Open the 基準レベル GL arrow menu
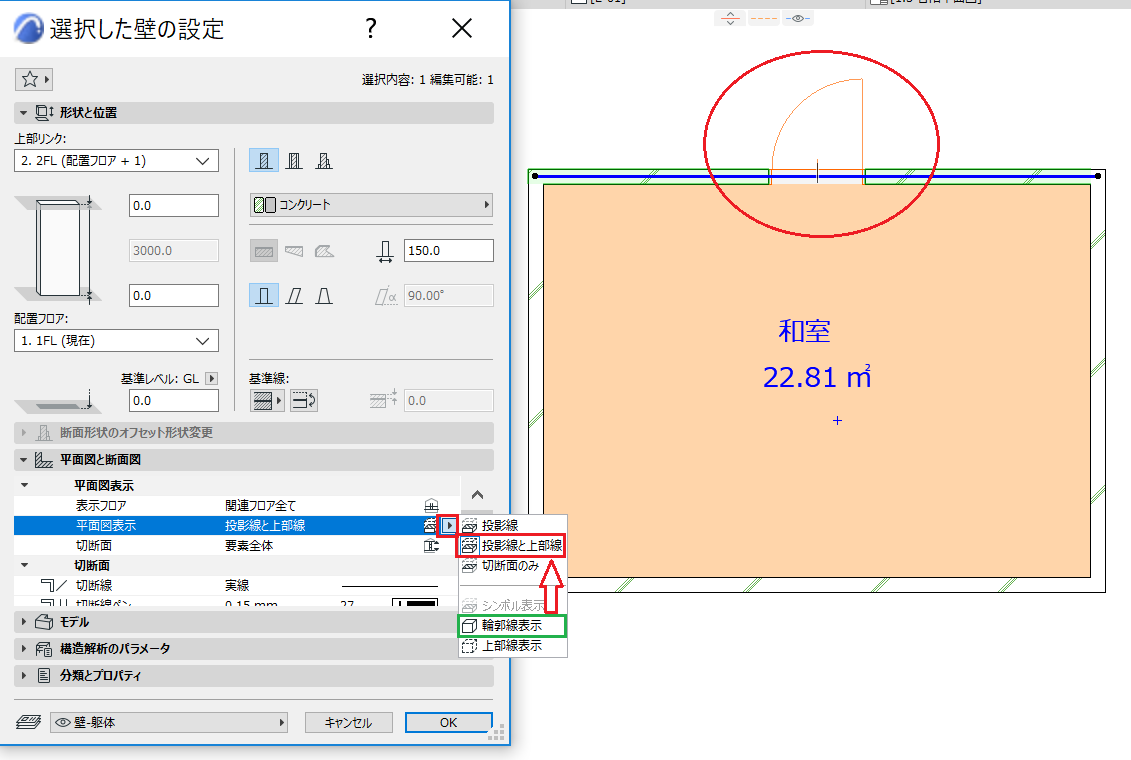 211,379
